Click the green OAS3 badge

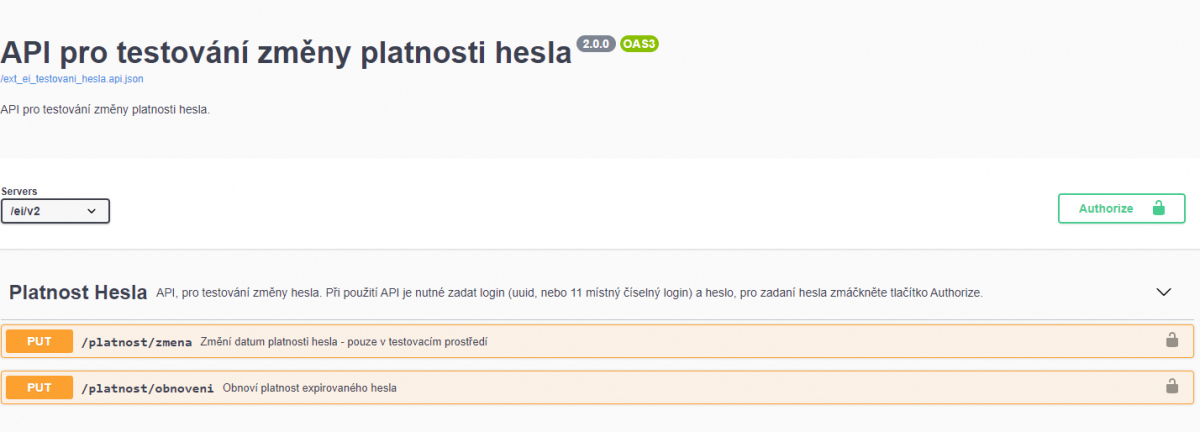coord(640,44)
